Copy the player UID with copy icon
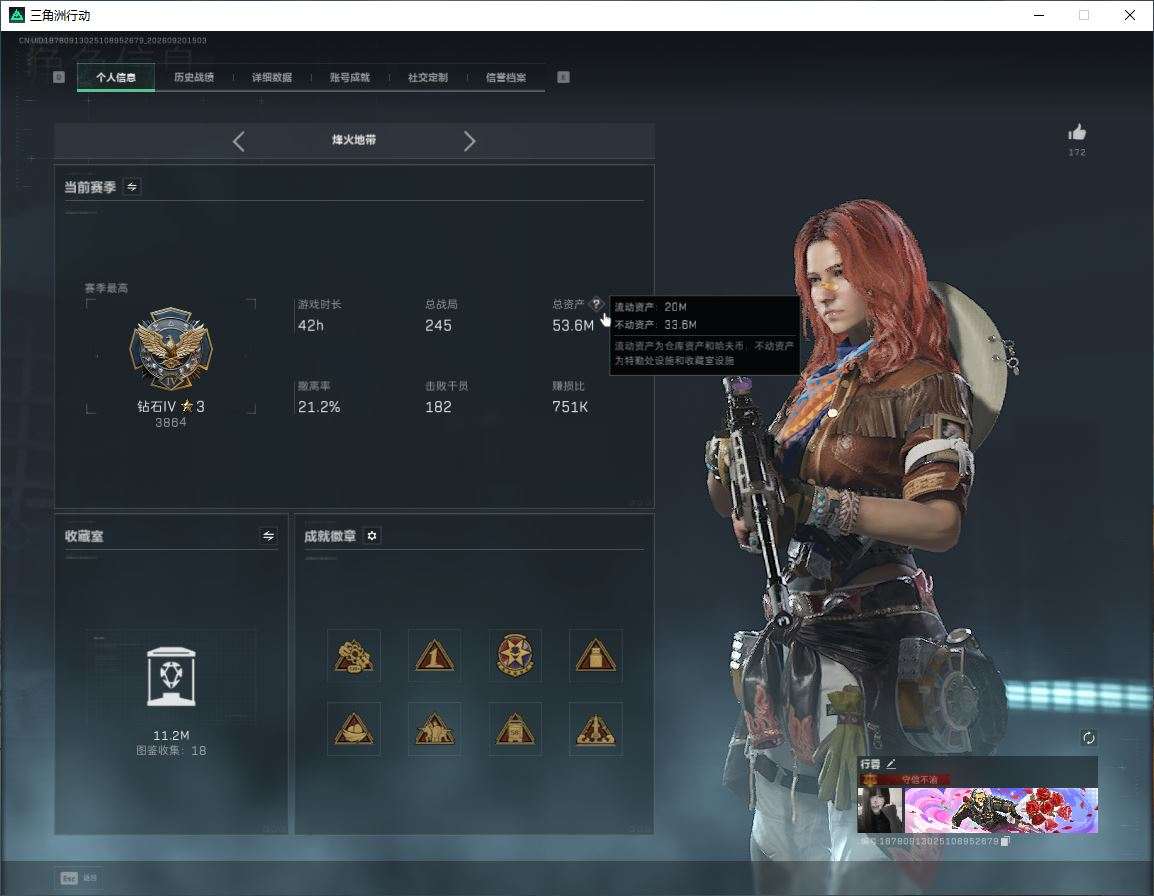Viewport: 1154px width, 896px height. click(1005, 842)
